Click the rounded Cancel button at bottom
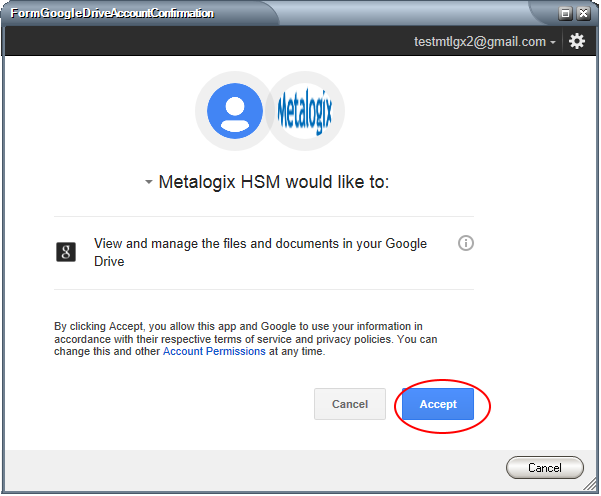The width and height of the screenshot is (601, 496). [x=546, y=468]
